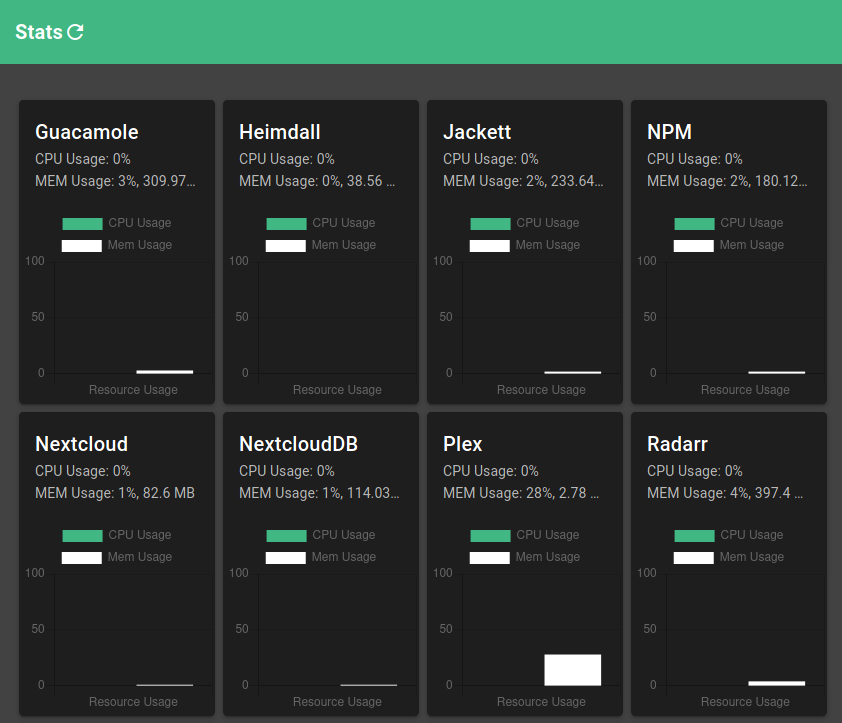The width and height of the screenshot is (842, 723).
Task: Click 'Resource Usage' axis label in Heimdall chart
Action: (337, 389)
